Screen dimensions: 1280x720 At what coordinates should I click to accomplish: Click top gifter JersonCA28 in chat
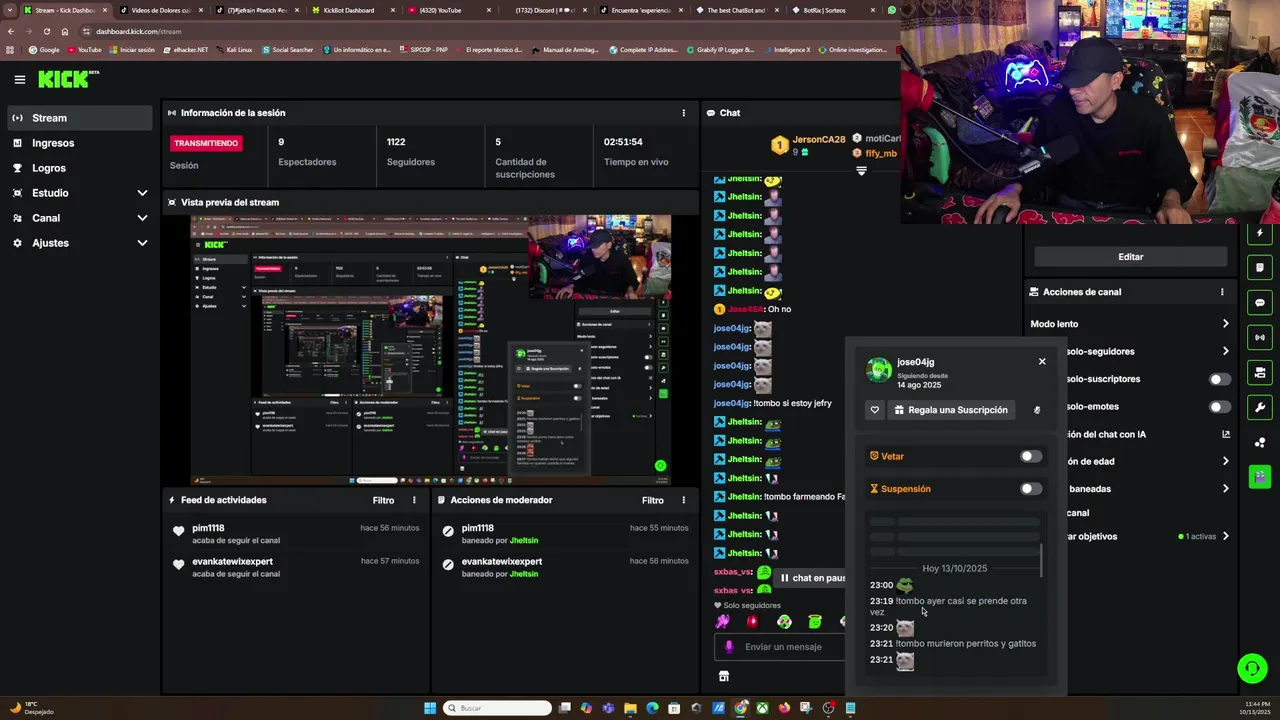819,140
